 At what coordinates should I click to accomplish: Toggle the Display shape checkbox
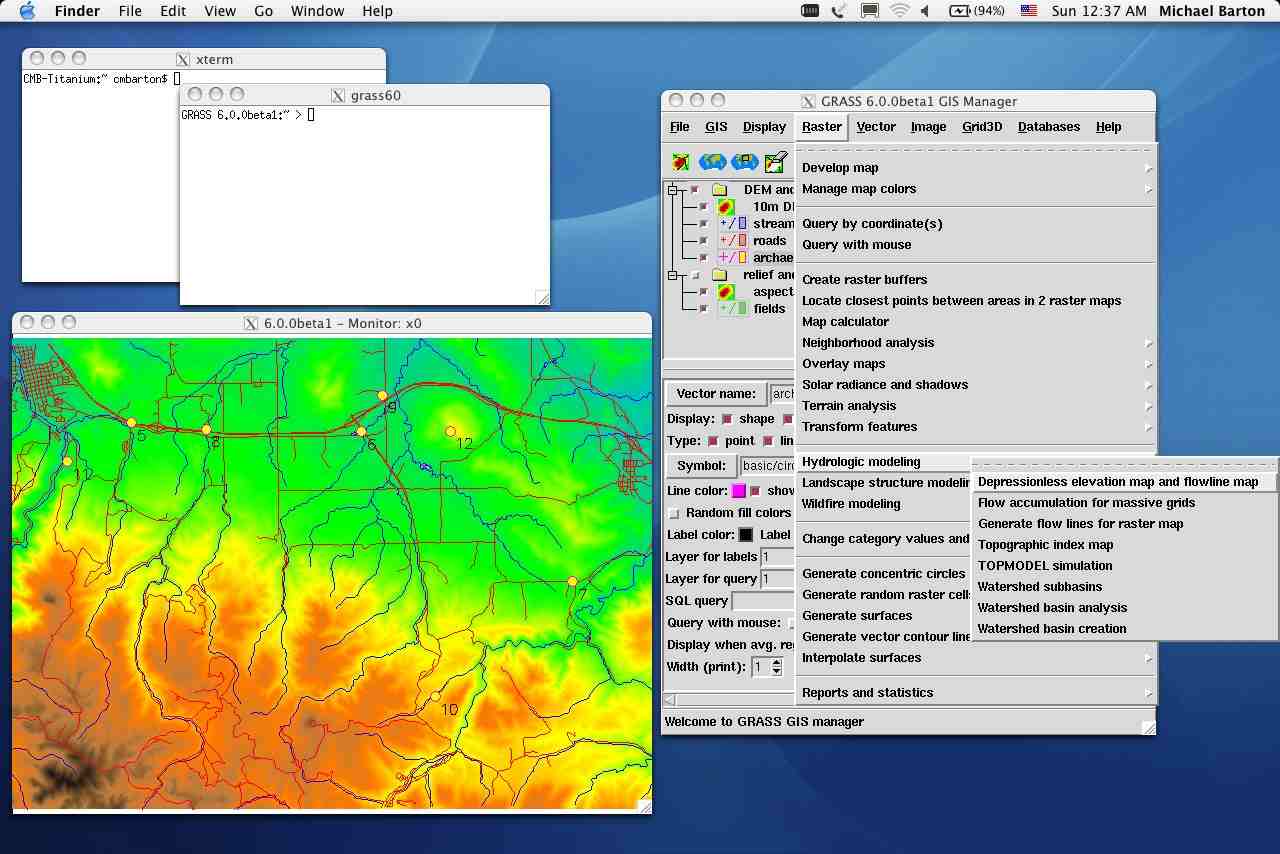[x=727, y=419]
